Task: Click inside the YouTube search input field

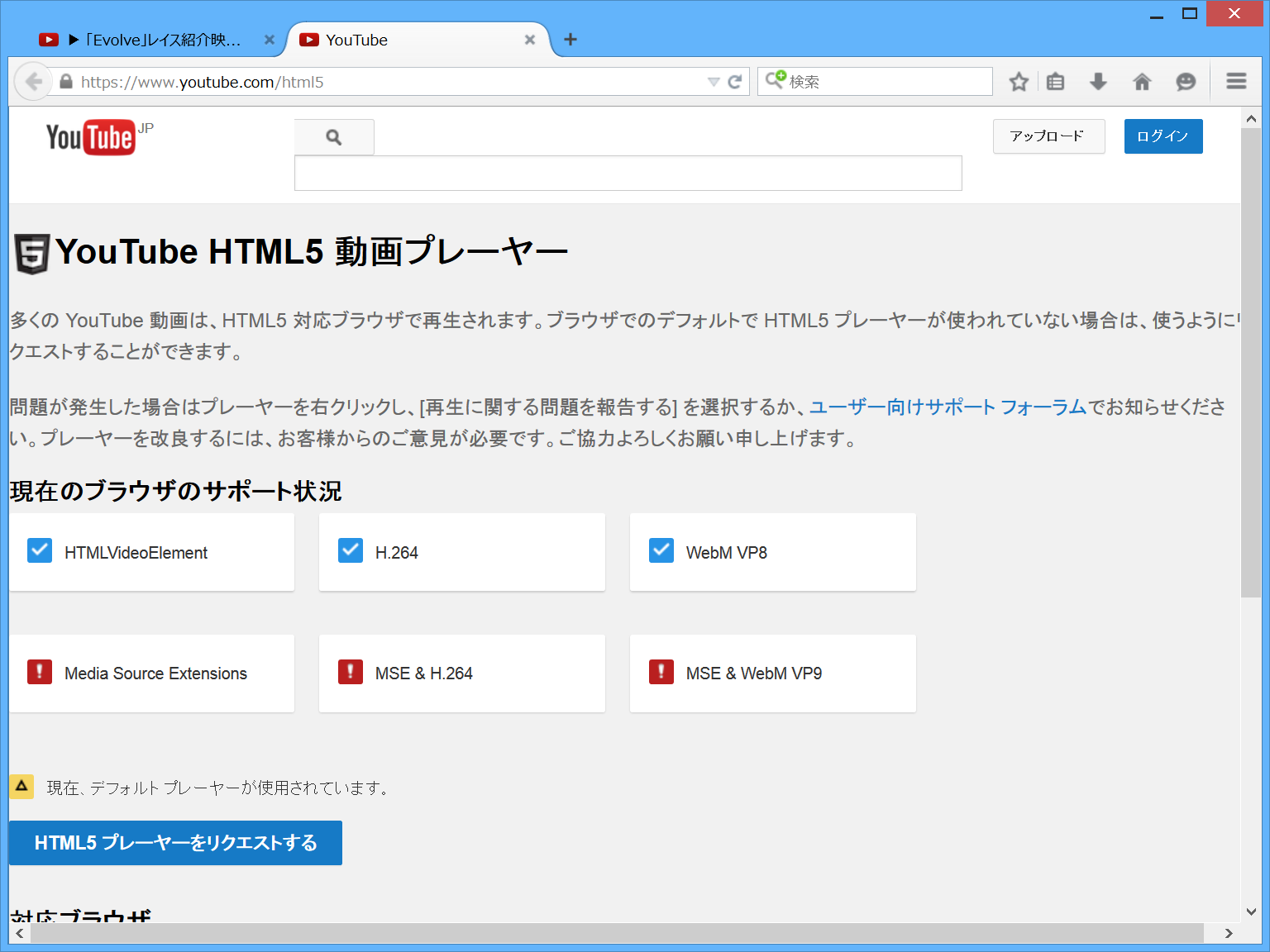Action: pyautogui.click(x=628, y=173)
